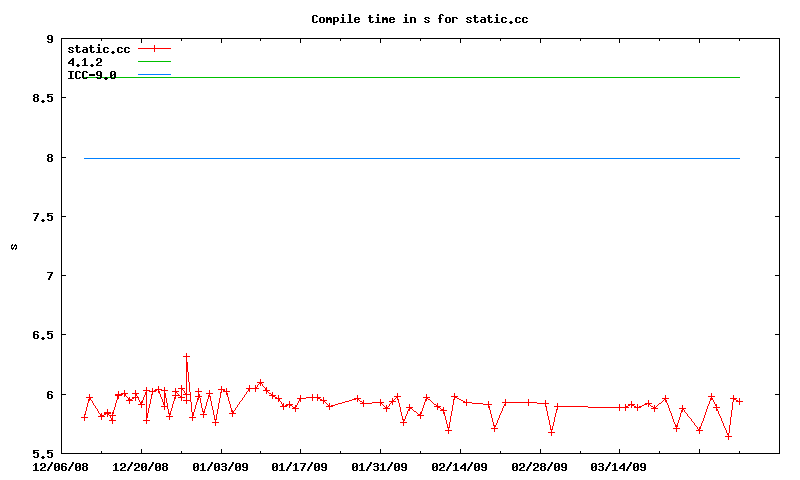This screenshot has height=480, width=800.
Task: Click the horizontal line at the 8 second level
Action: pyautogui.click(x=400, y=158)
